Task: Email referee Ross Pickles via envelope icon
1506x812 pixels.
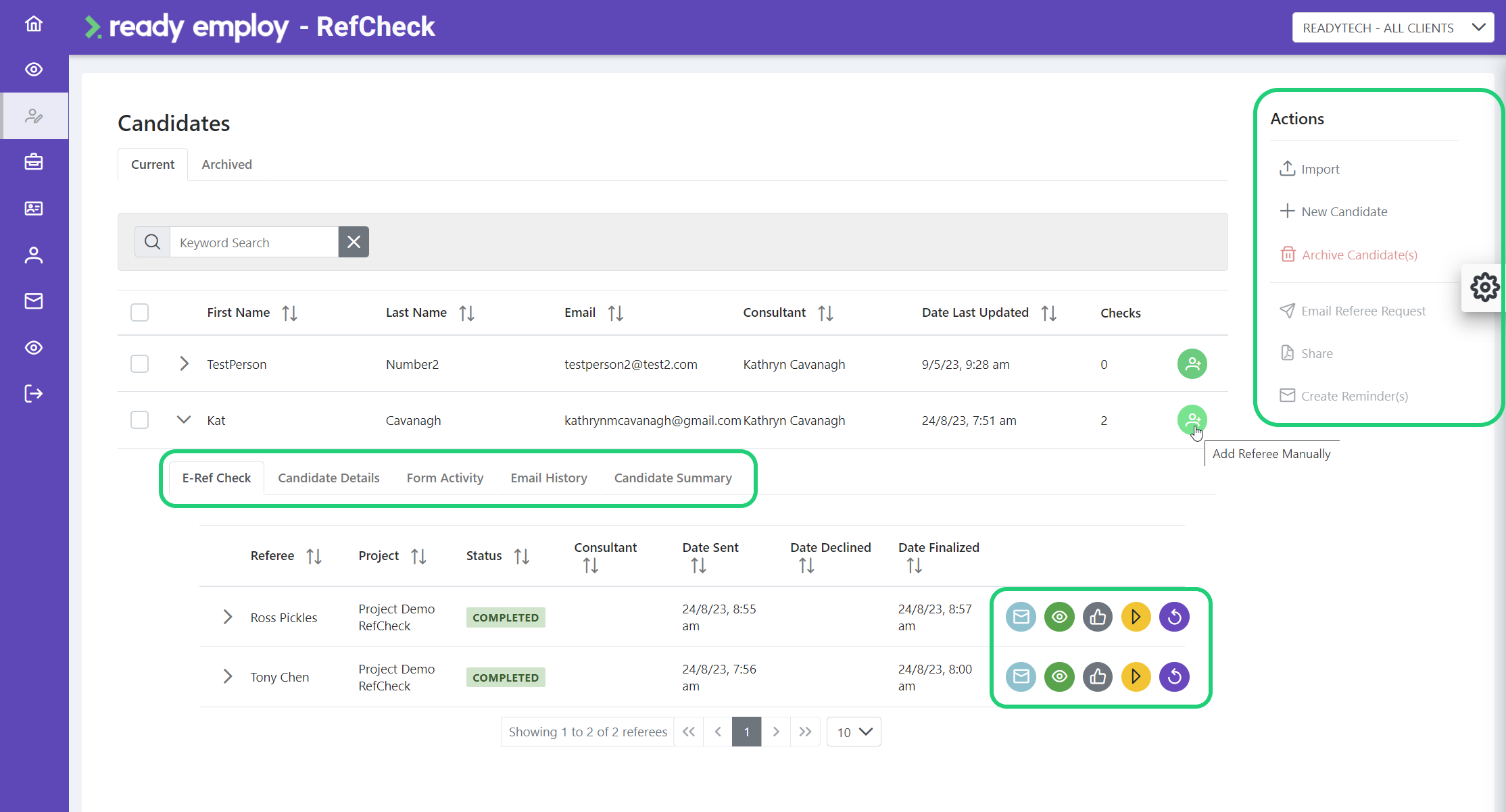Action: 1021,617
